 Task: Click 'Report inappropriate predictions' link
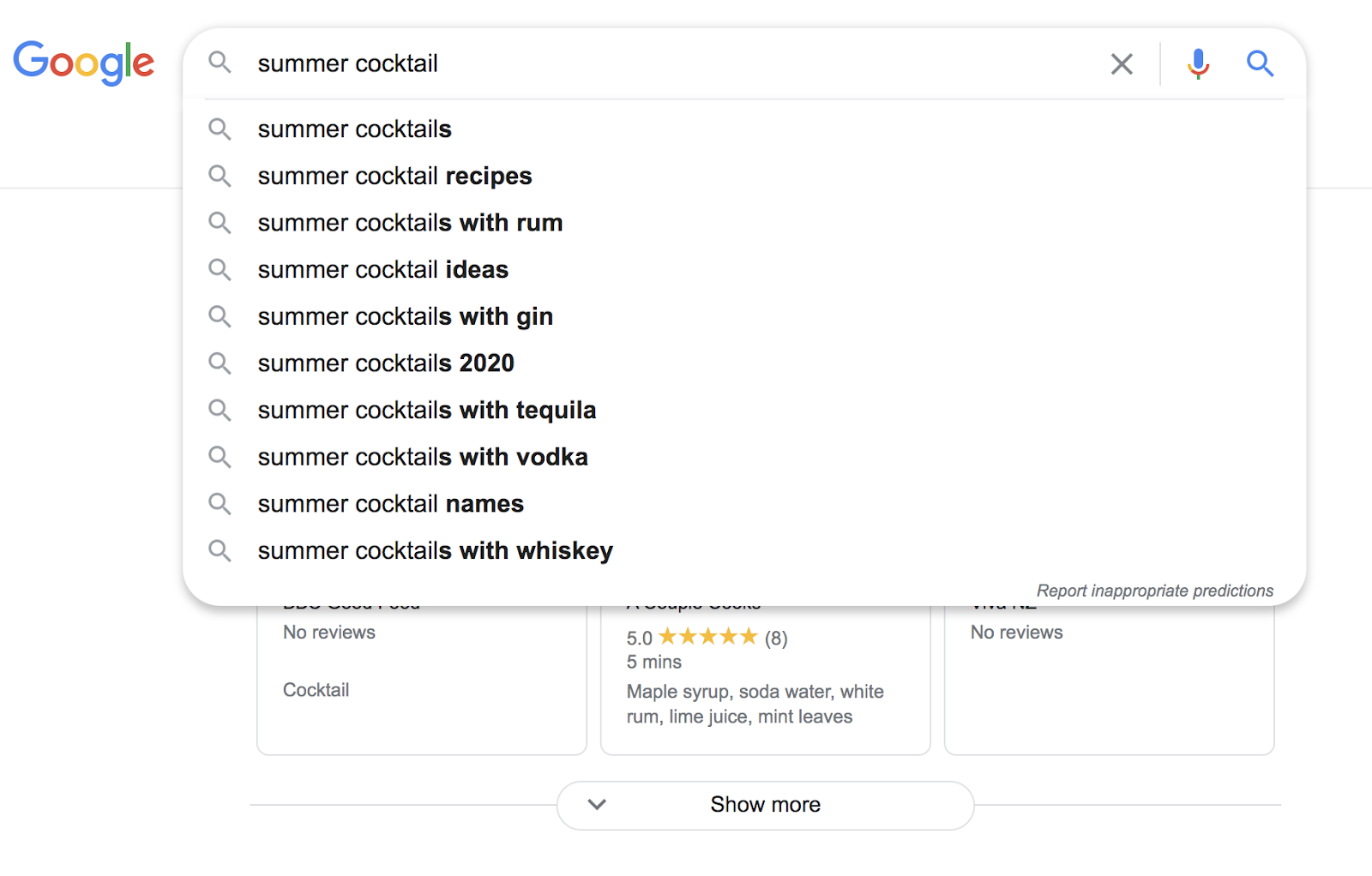tap(1154, 591)
